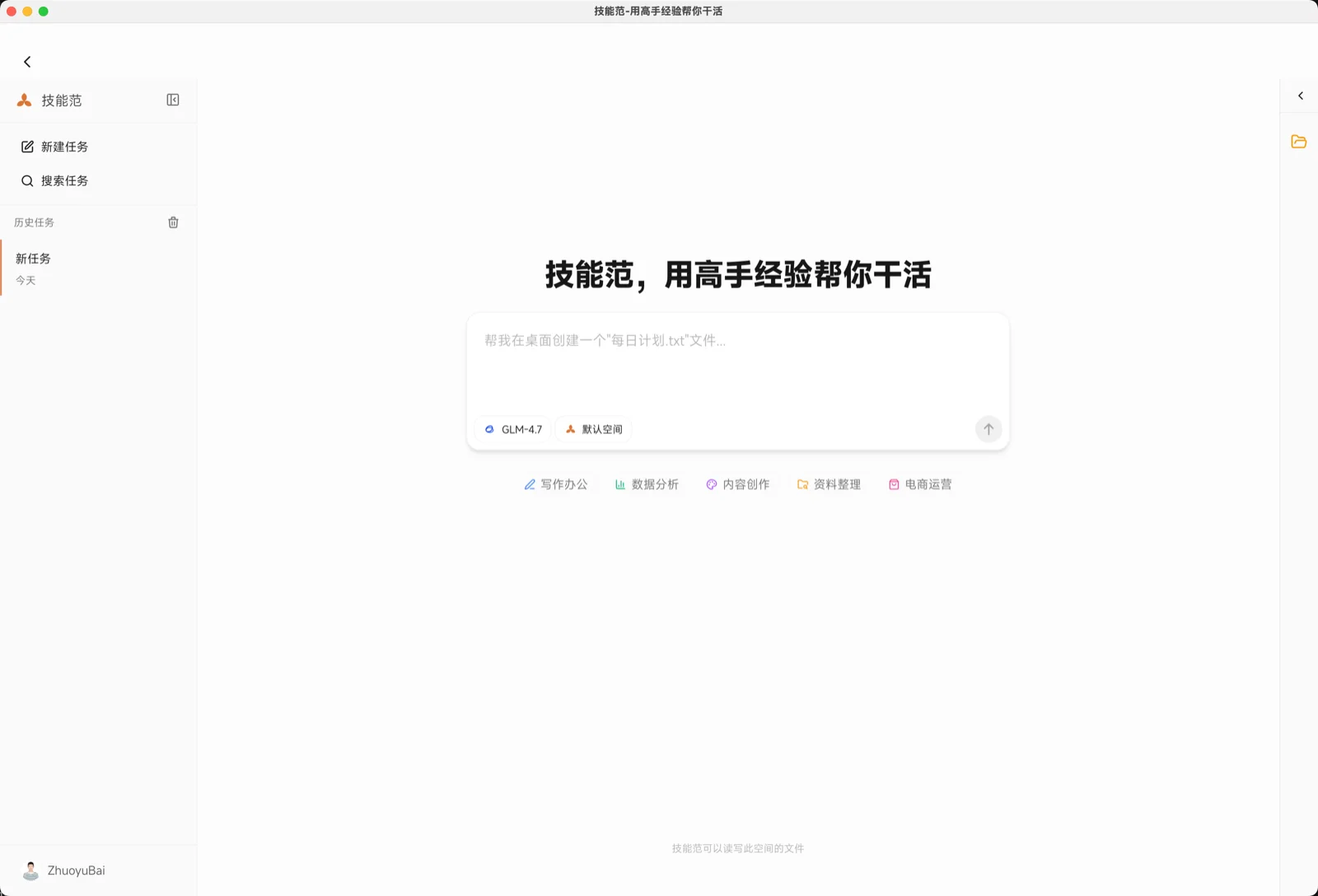Click the back arrow at top left
This screenshot has width=1318, height=896.
[x=27, y=61]
